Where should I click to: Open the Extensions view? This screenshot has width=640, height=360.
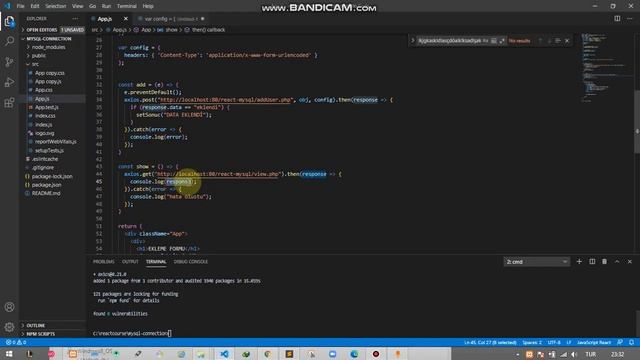click(9, 102)
